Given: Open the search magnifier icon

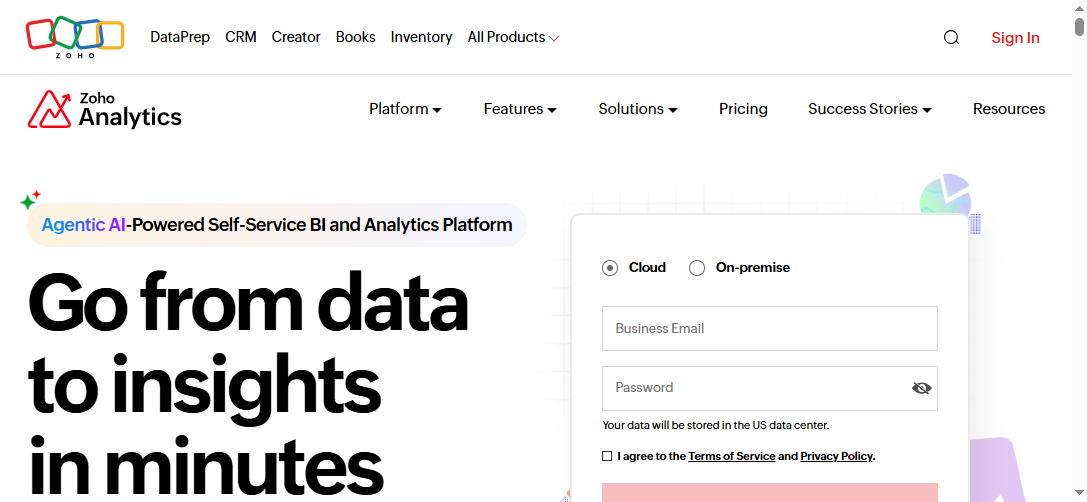Looking at the screenshot, I should 951,37.
